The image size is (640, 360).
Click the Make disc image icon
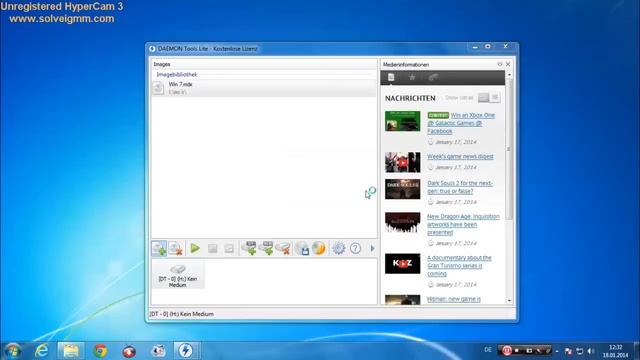pos(302,248)
